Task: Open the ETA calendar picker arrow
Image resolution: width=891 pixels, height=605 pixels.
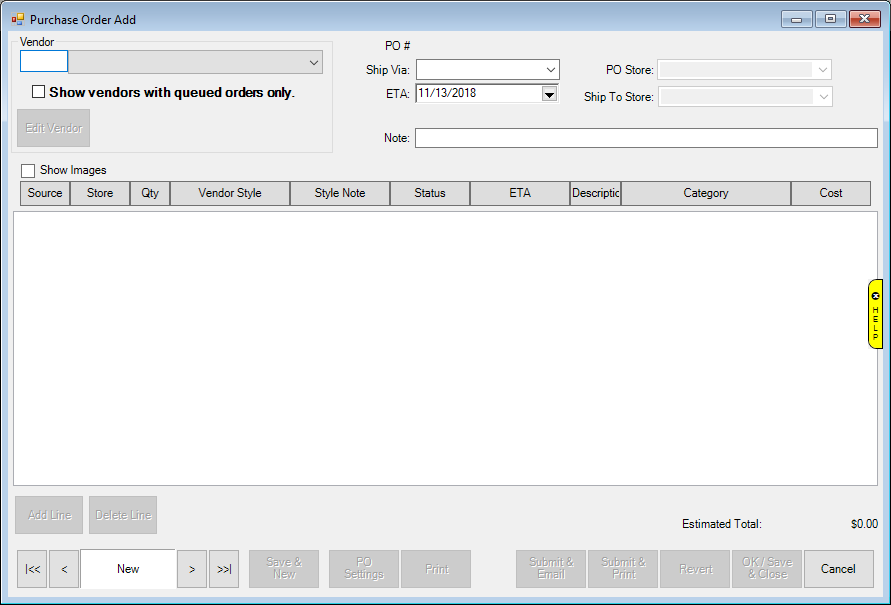Action: pyautogui.click(x=549, y=94)
